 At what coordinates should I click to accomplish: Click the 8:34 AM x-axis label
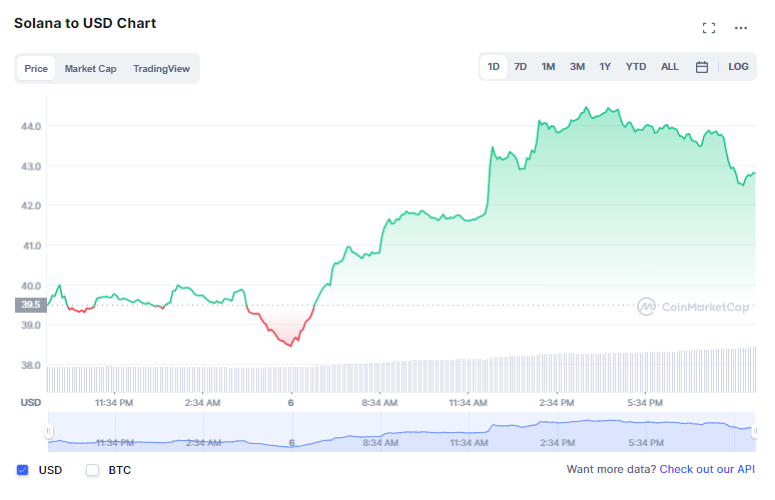coord(379,403)
